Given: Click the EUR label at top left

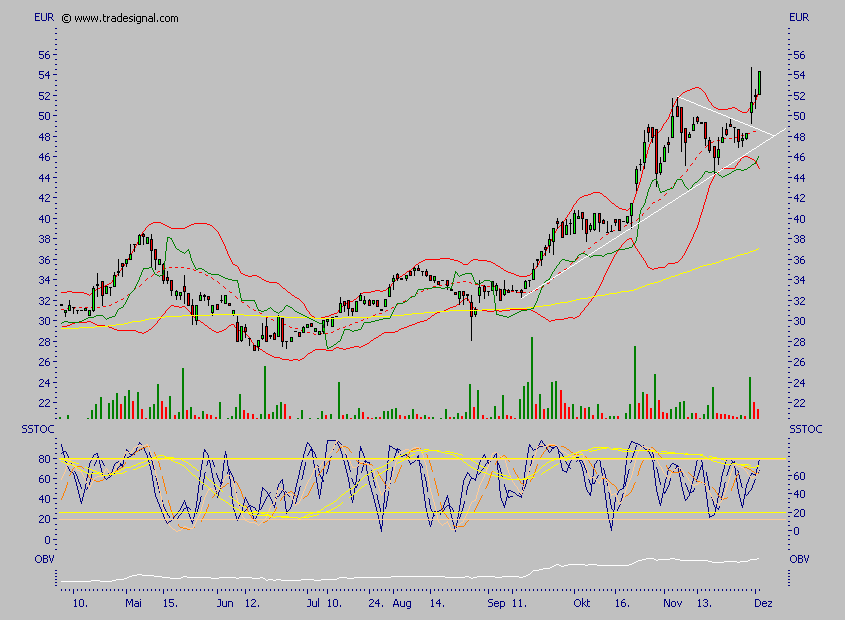Looking at the screenshot, I should (44, 18).
